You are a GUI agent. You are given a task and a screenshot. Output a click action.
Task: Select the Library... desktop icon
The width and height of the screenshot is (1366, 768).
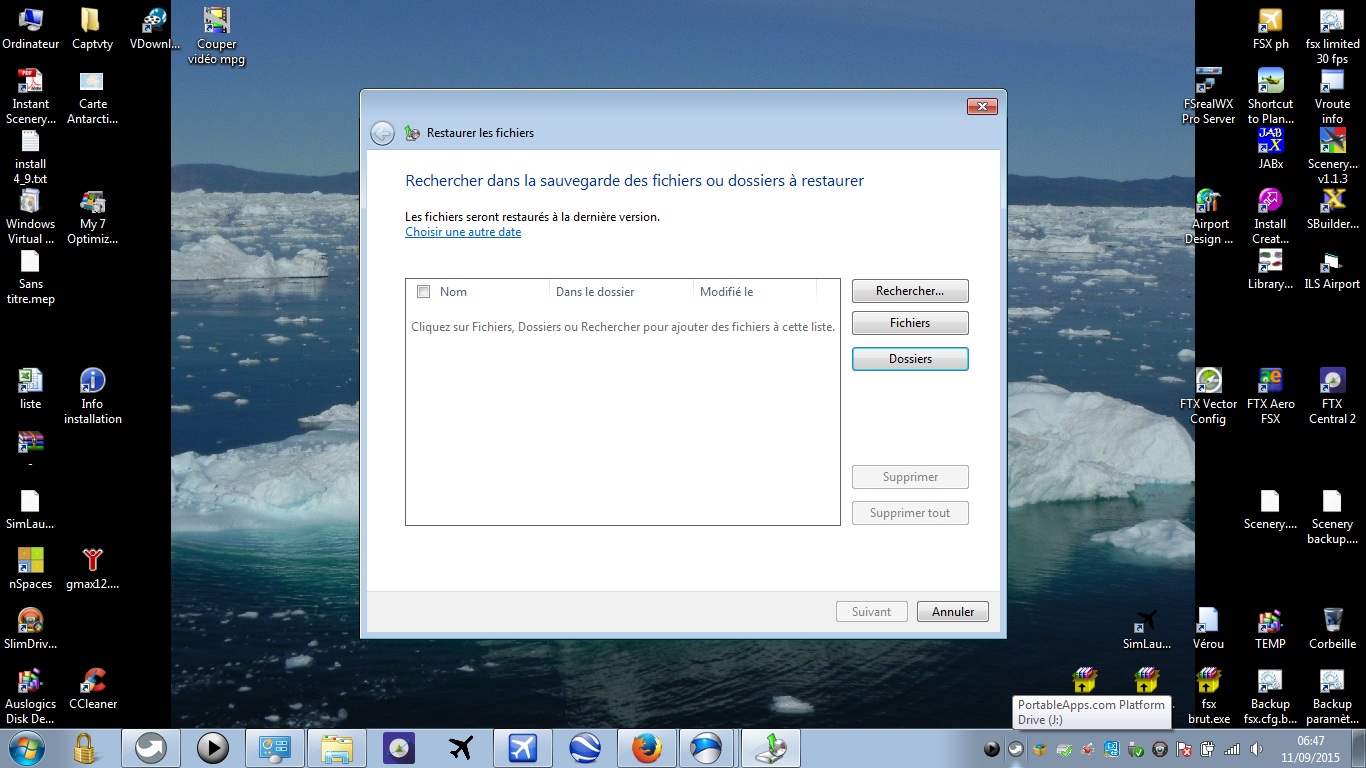click(1270, 269)
